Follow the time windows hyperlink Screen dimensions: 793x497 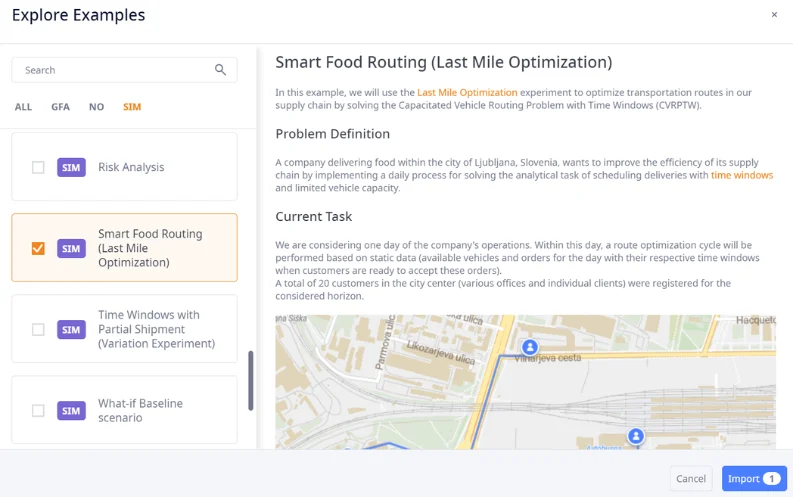click(x=742, y=175)
